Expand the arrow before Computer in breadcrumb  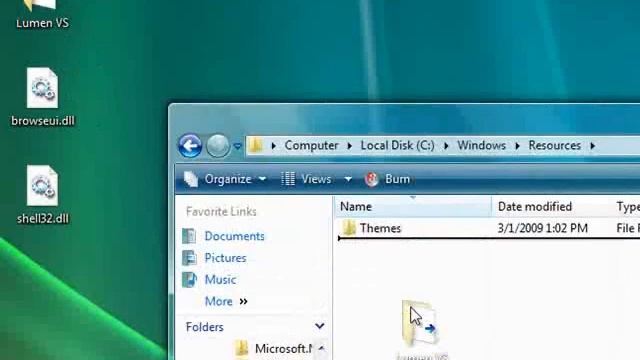(273, 146)
